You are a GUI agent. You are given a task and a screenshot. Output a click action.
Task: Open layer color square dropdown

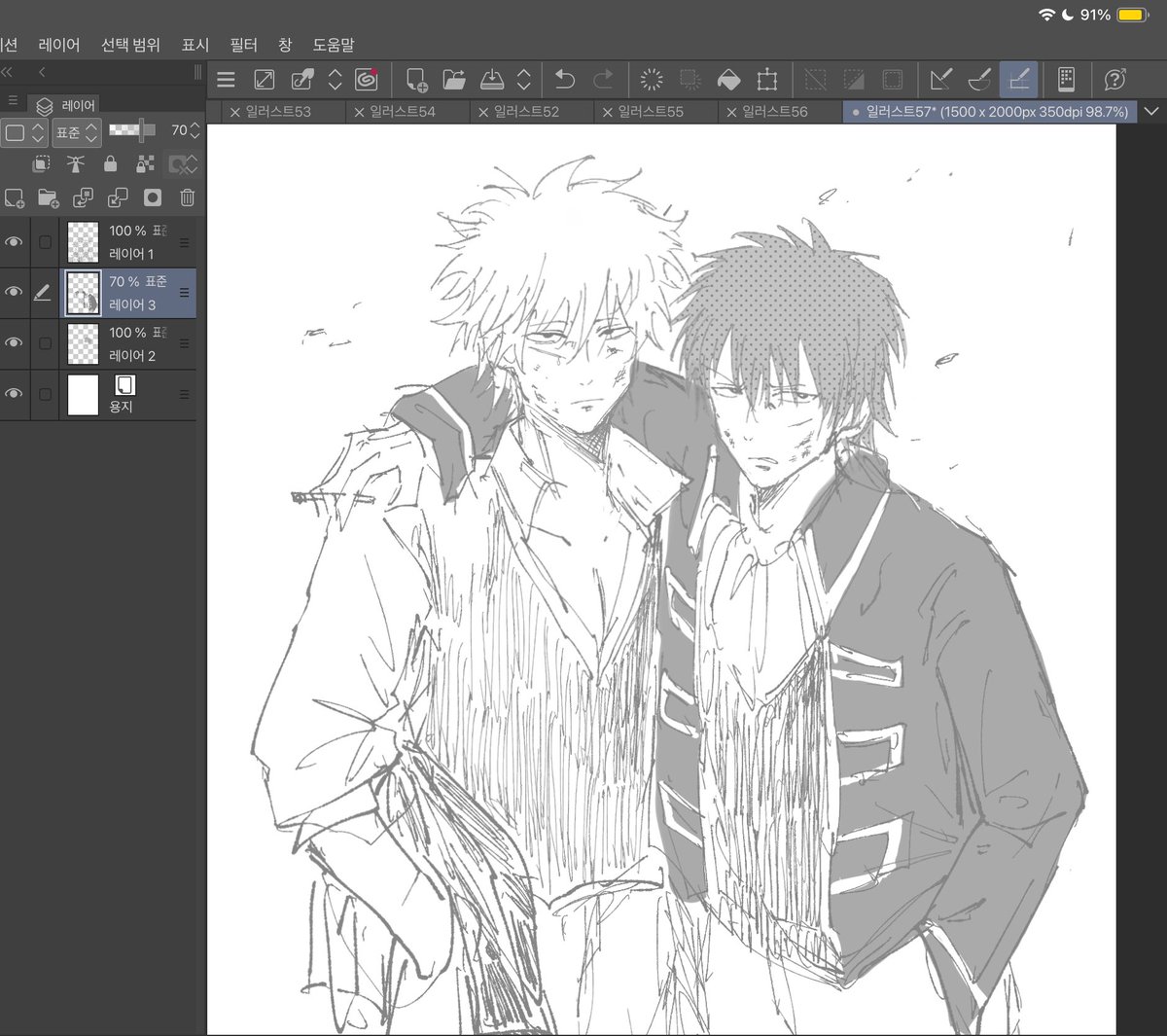click(23, 132)
